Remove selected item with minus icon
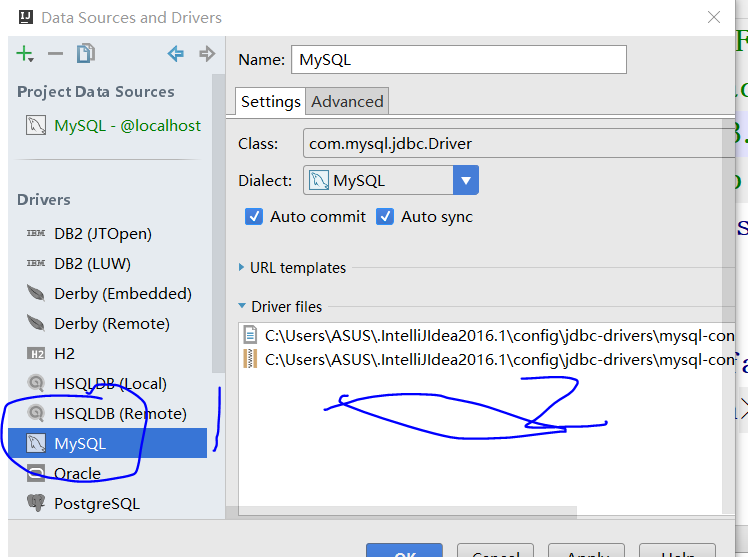 (x=55, y=54)
